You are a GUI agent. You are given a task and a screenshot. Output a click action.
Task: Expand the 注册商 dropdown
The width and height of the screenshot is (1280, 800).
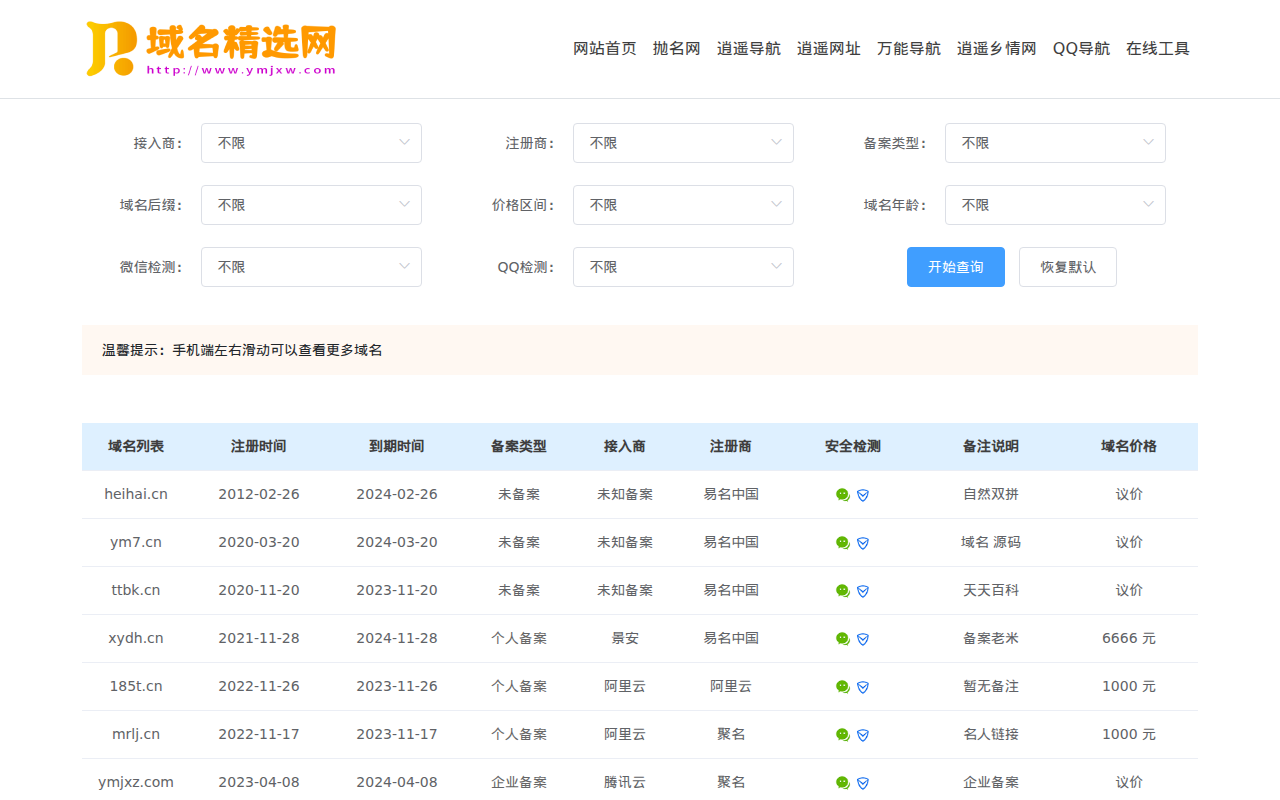pyautogui.click(x=683, y=143)
